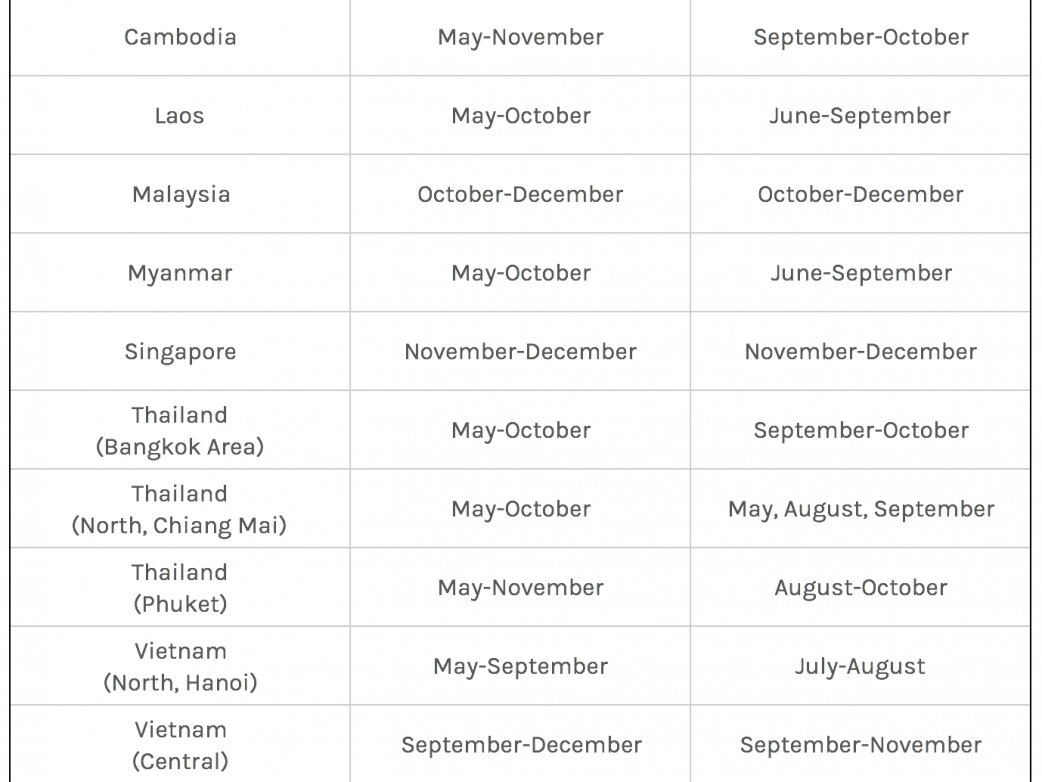Viewport: 1042px width, 782px height.
Task: Select the Vietnam (Central) cell
Action: [x=180, y=744]
